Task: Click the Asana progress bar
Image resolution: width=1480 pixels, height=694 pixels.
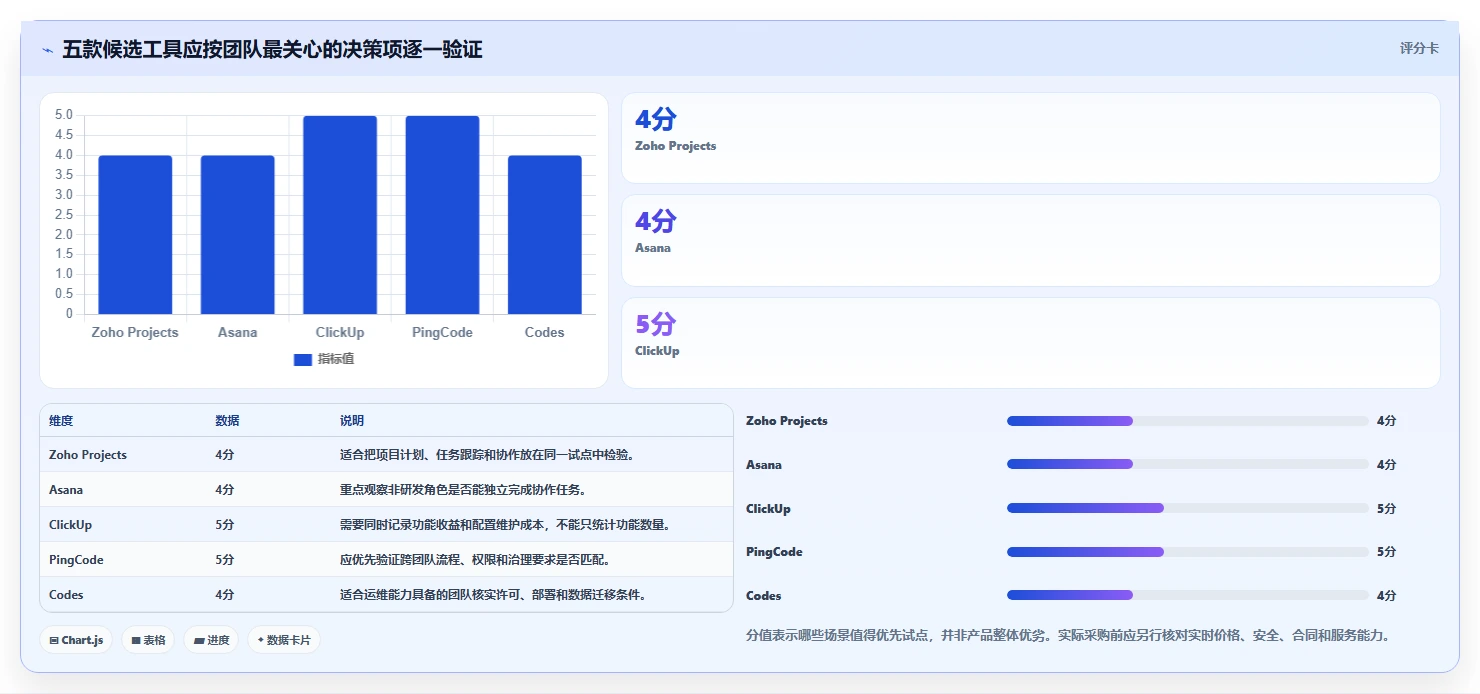Action: pos(1187,464)
